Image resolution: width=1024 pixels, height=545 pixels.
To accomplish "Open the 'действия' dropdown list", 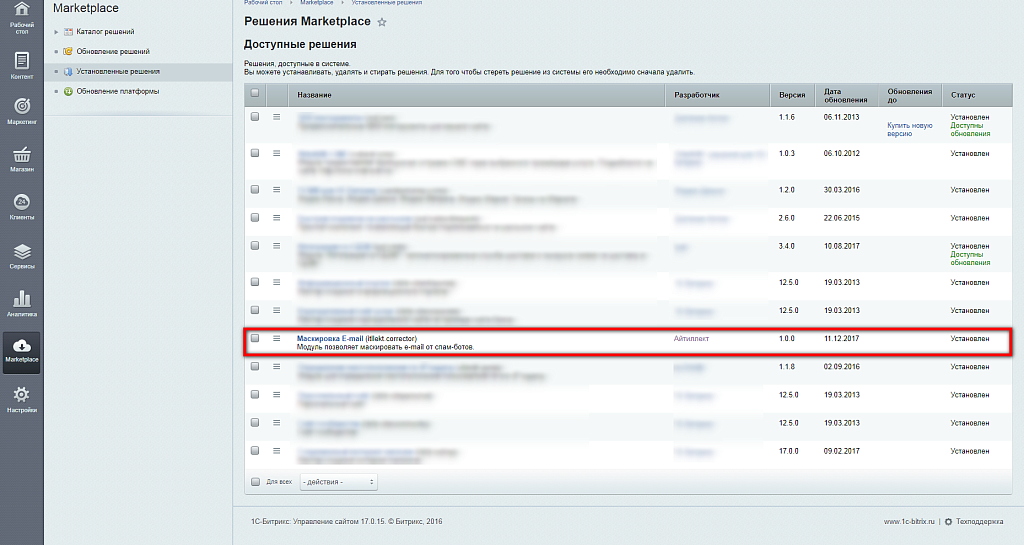I will click(338, 482).
